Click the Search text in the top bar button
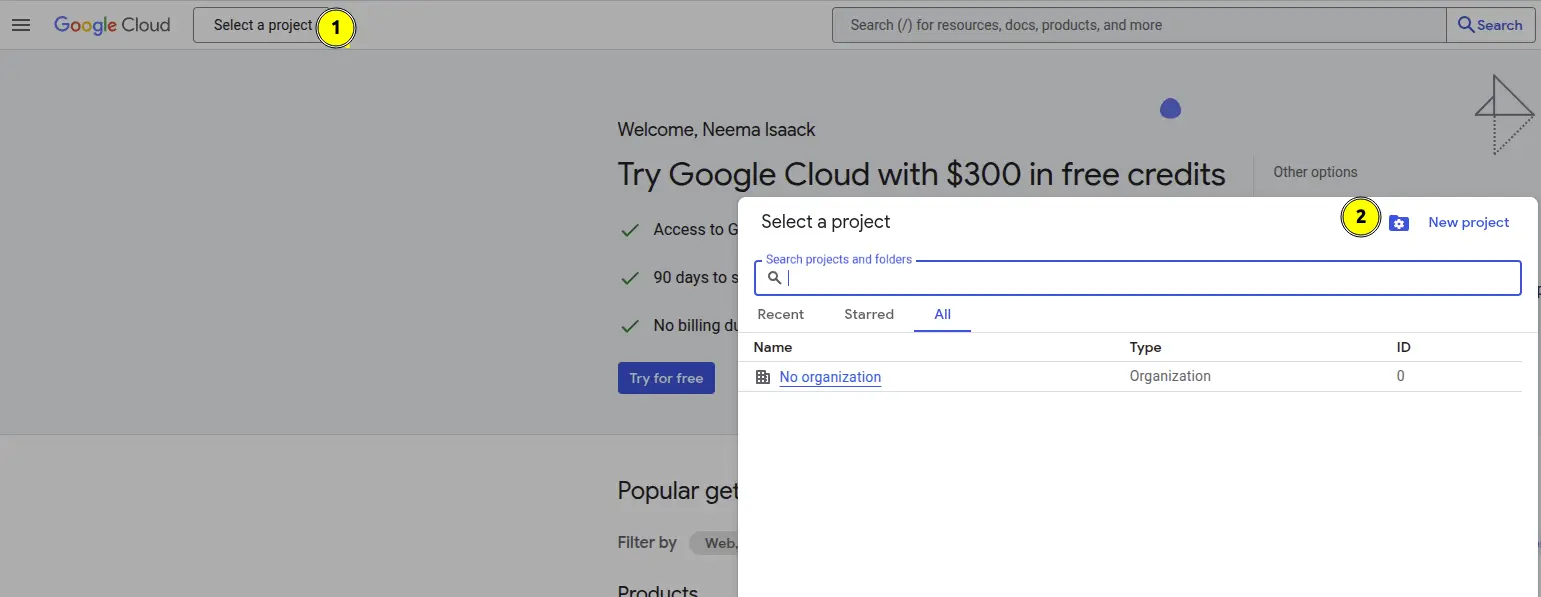 1499,25
